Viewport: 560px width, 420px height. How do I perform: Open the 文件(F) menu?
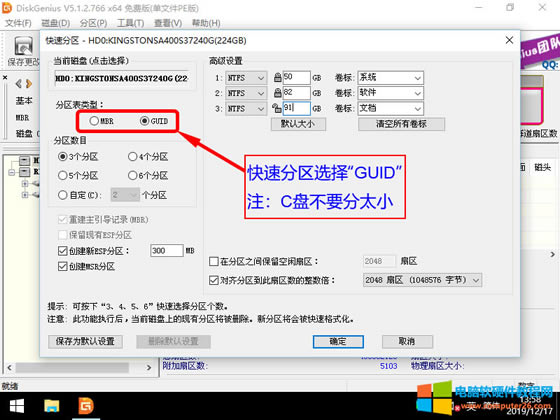click(18, 23)
